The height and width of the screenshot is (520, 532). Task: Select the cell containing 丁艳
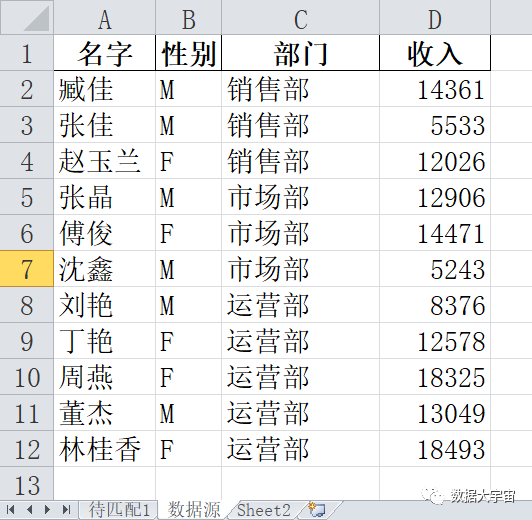pyautogui.click(x=104, y=341)
